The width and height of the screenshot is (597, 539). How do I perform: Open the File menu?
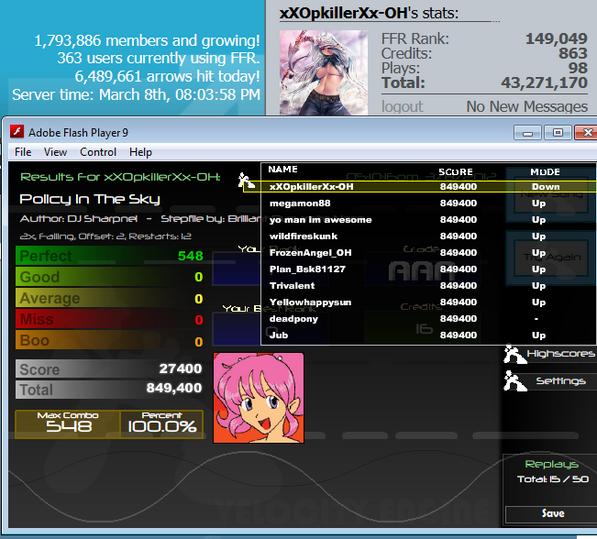click(x=23, y=152)
